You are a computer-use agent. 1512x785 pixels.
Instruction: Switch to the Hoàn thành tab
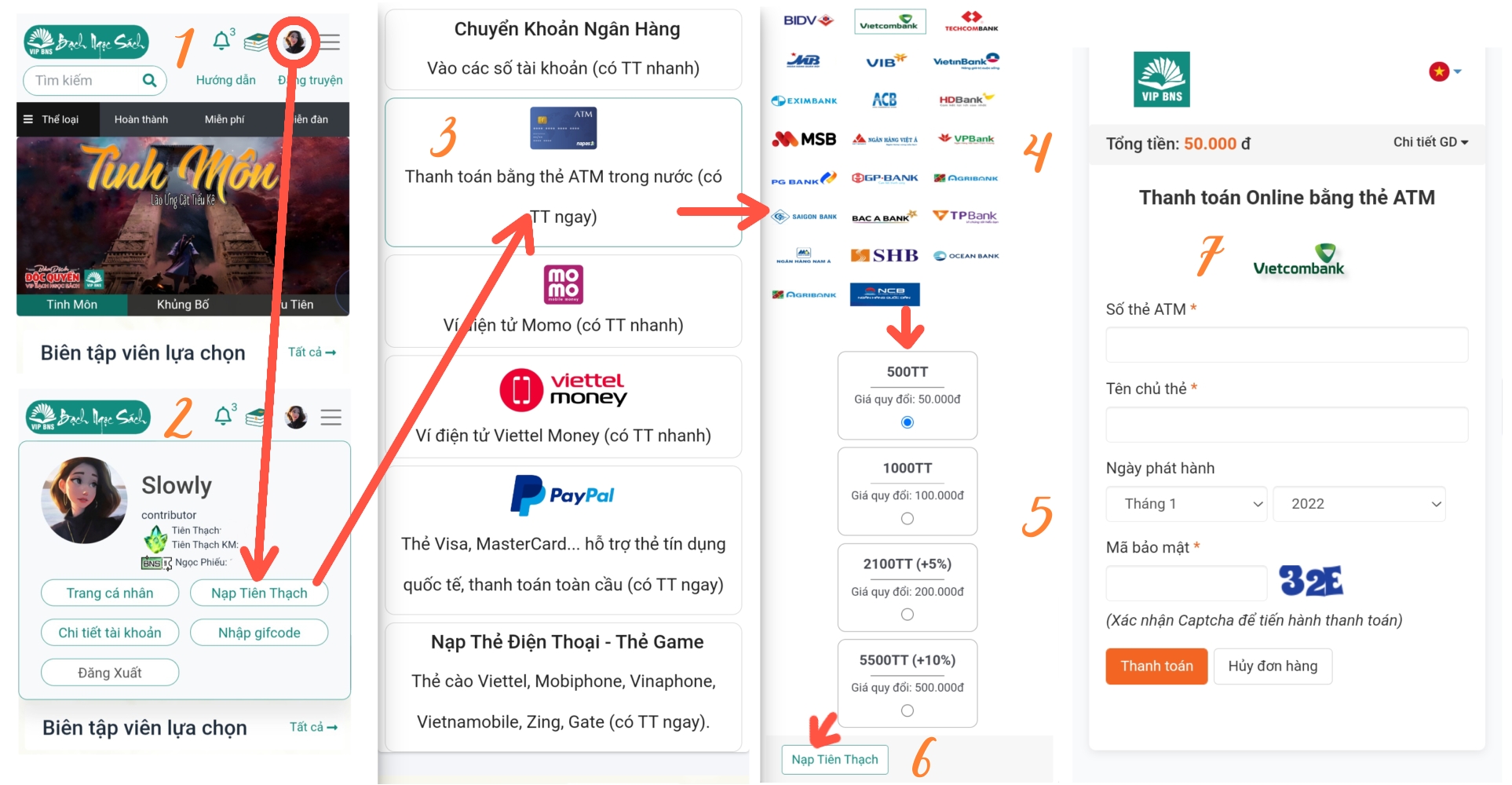(x=141, y=119)
